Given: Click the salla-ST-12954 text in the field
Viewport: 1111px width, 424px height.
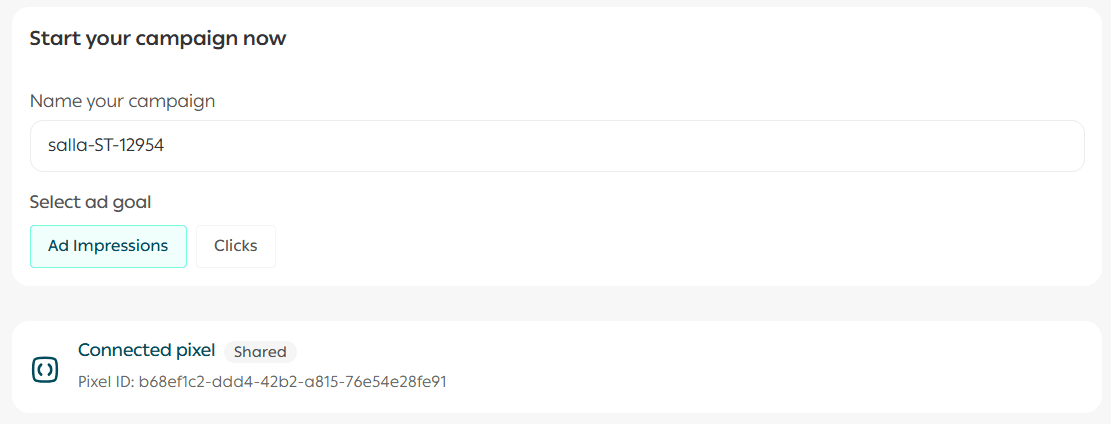Looking at the screenshot, I should (x=105, y=146).
